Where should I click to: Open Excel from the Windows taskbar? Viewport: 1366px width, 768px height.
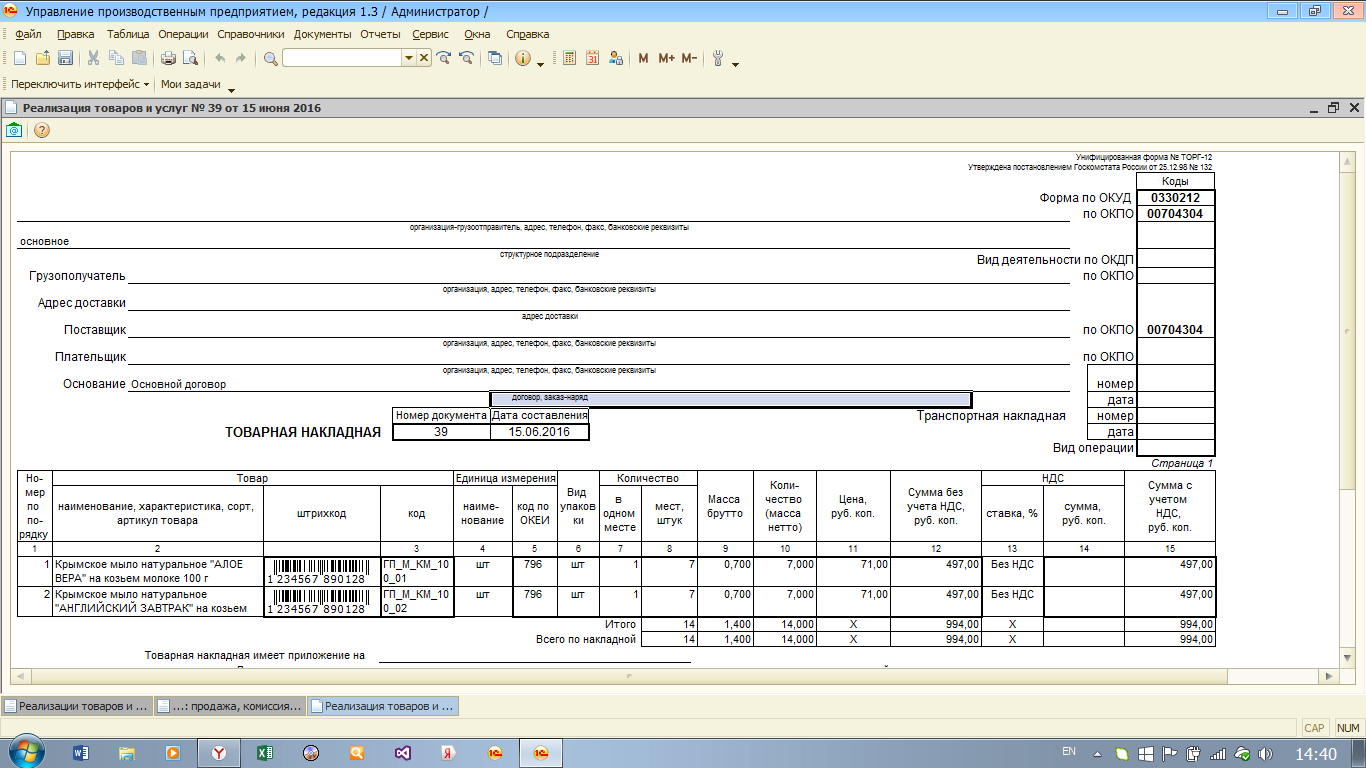(x=265, y=752)
